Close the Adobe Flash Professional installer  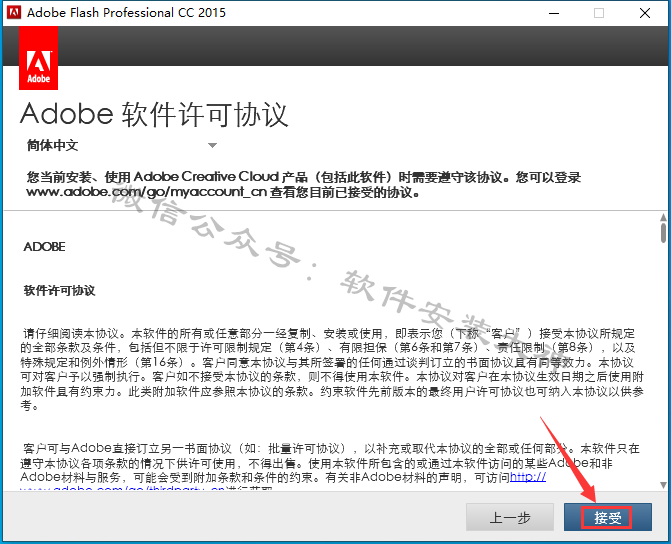click(x=645, y=13)
